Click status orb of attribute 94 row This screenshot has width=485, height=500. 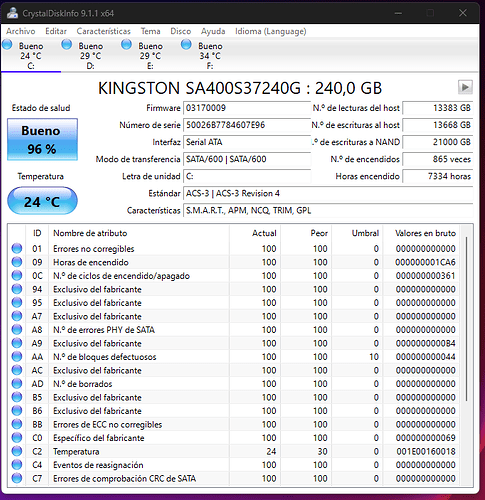[x=17, y=289]
